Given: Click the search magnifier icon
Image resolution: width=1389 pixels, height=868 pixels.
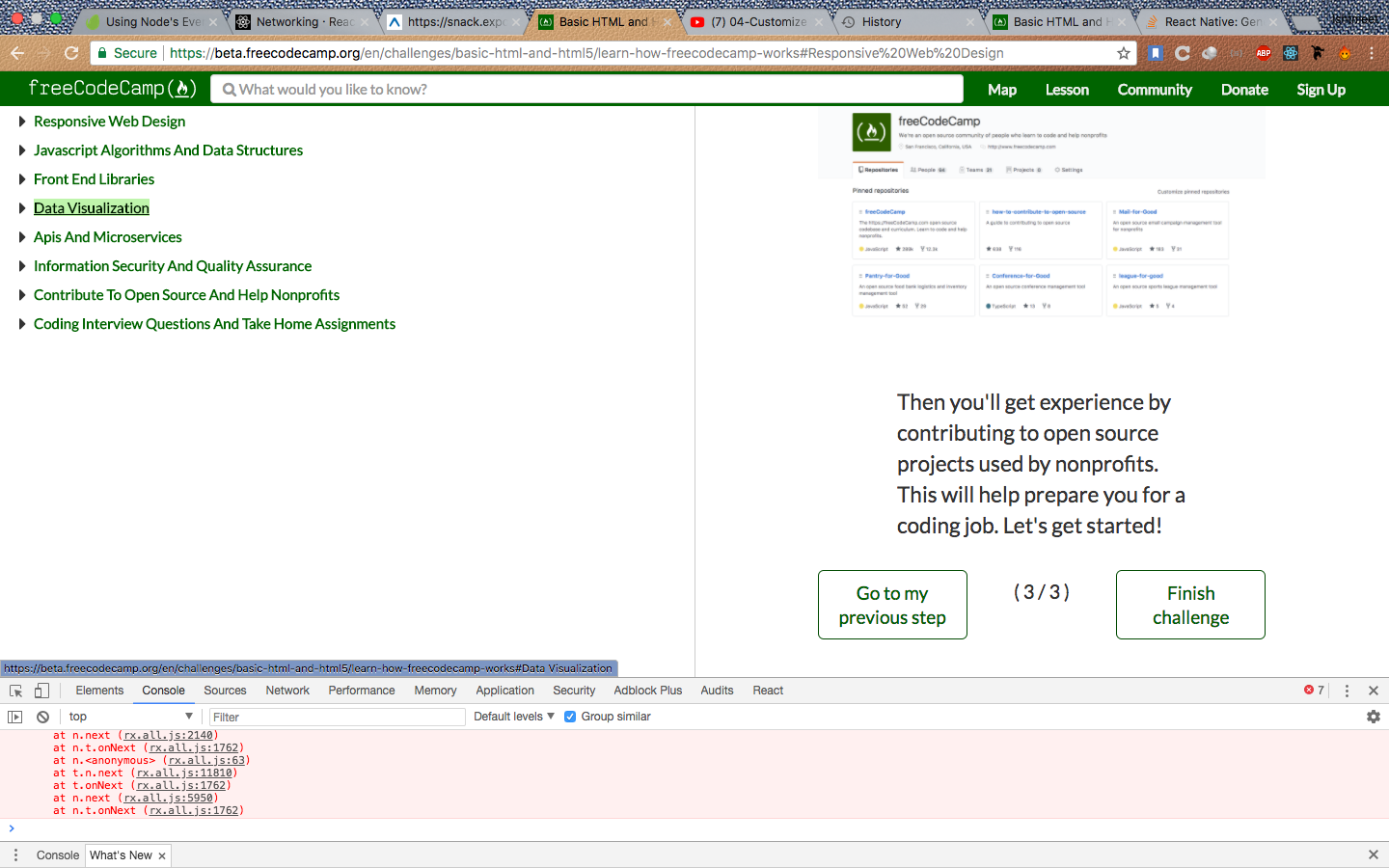Looking at the screenshot, I should 230,90.
